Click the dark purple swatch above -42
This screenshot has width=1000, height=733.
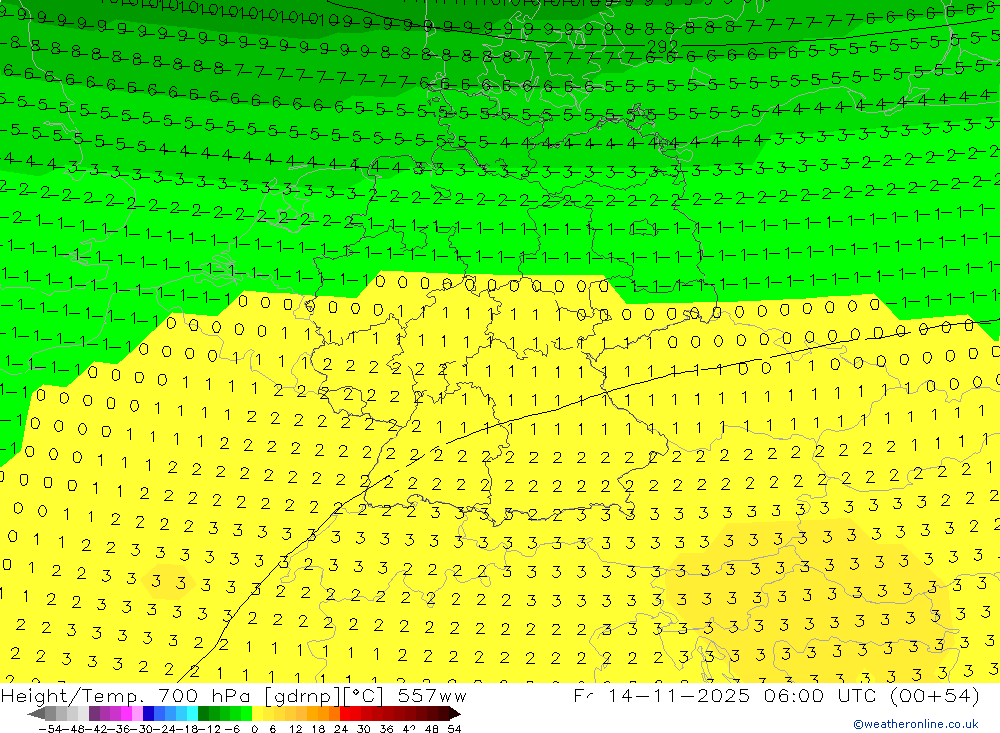(94, 713)
